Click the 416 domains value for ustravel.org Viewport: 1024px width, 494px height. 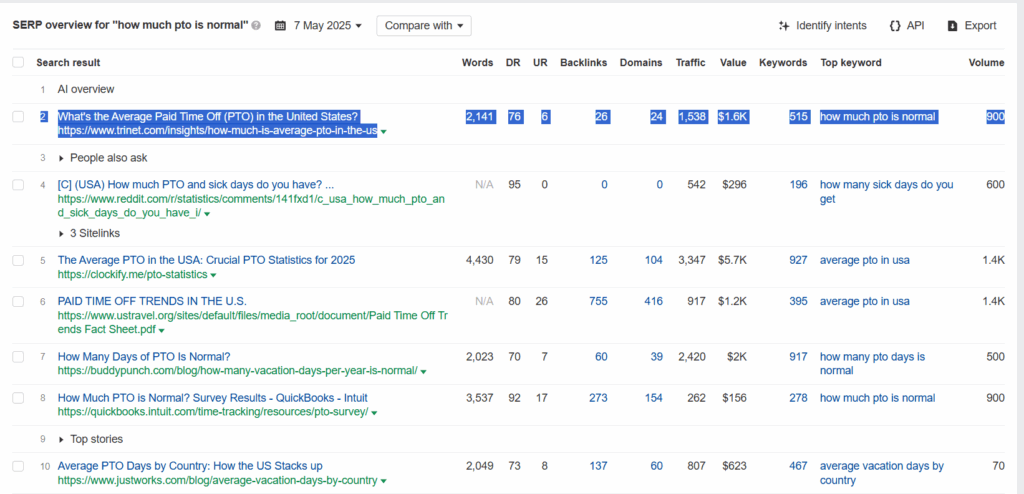pos(653,301)
